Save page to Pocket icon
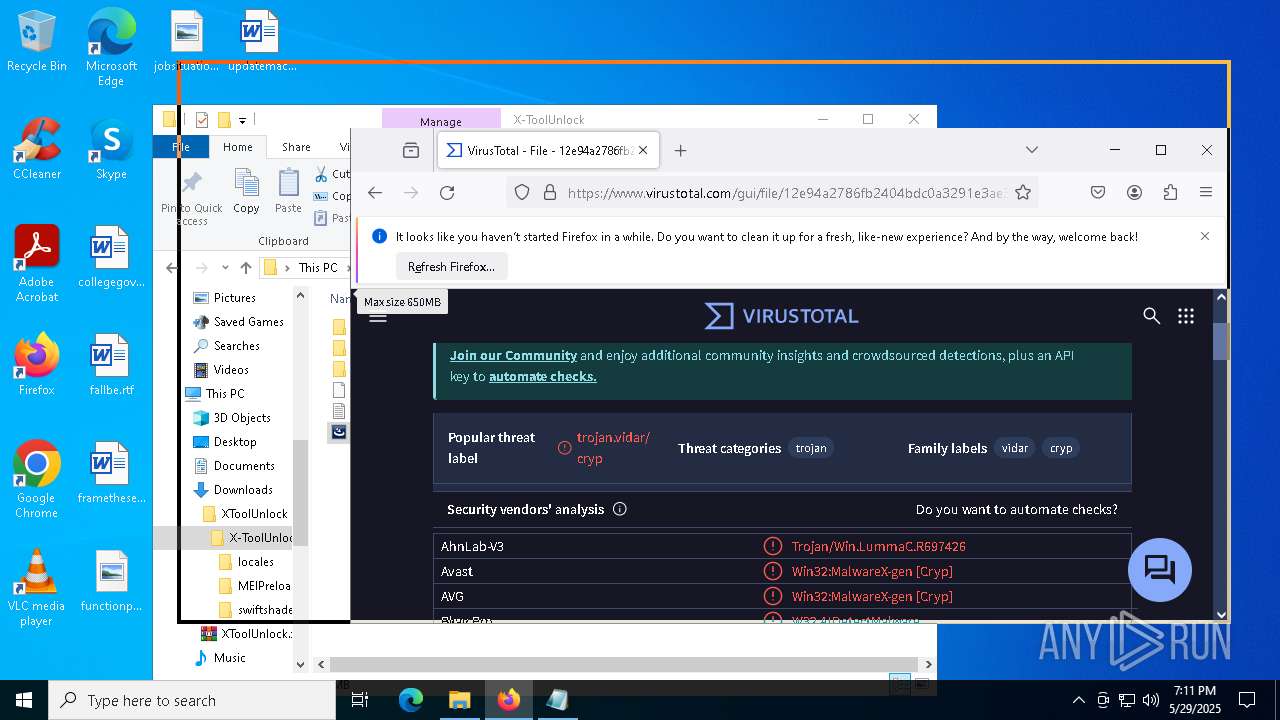Image resolution: width=1280 pixels, height=720 pixels. (x=1098, y=193)
